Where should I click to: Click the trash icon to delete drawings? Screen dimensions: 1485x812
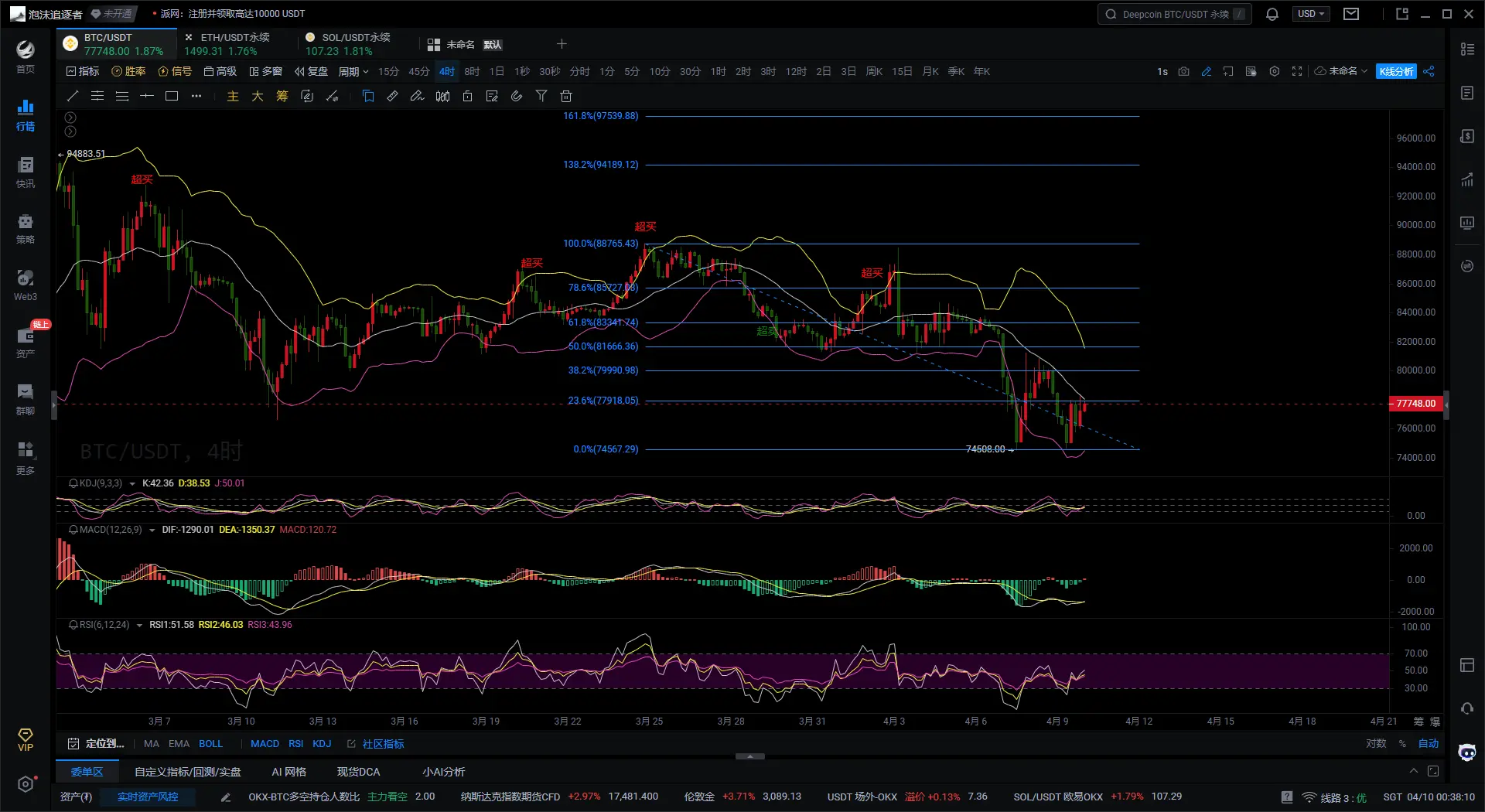point(566,96)
